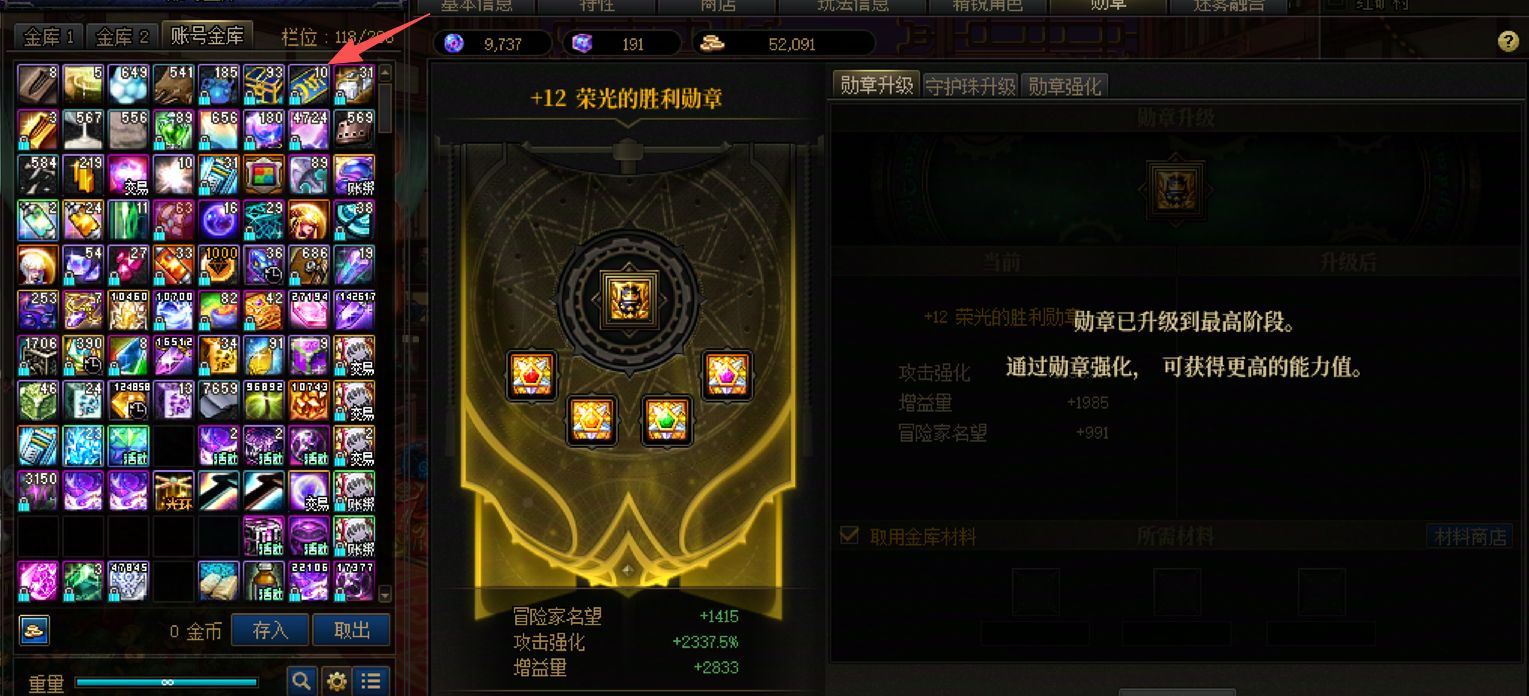This screenshot has width=1529, height=696.
Task: Click the help question mark icon
Action: 1508,41
